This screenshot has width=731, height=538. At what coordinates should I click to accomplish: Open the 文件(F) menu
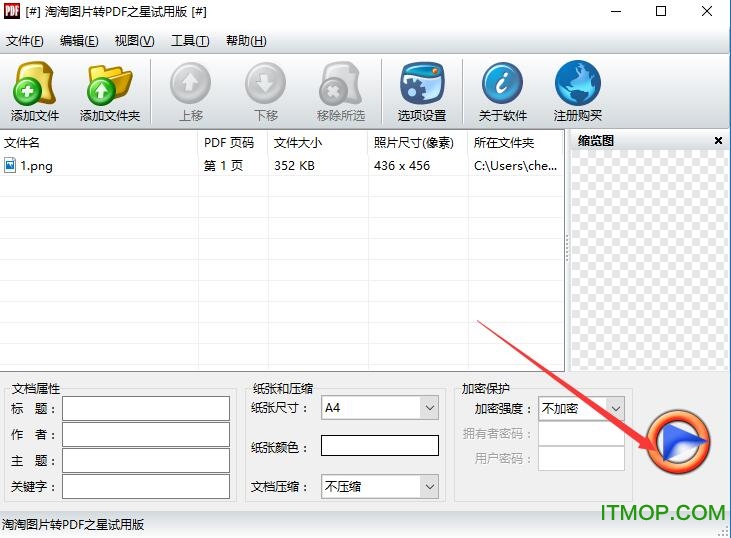pos(25,41)
